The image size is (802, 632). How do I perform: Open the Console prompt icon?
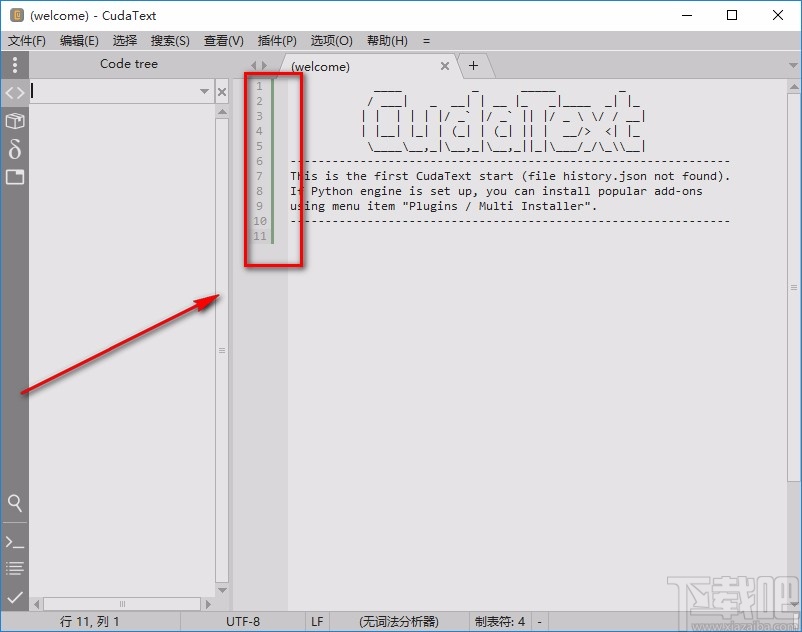tap(15, 542)
